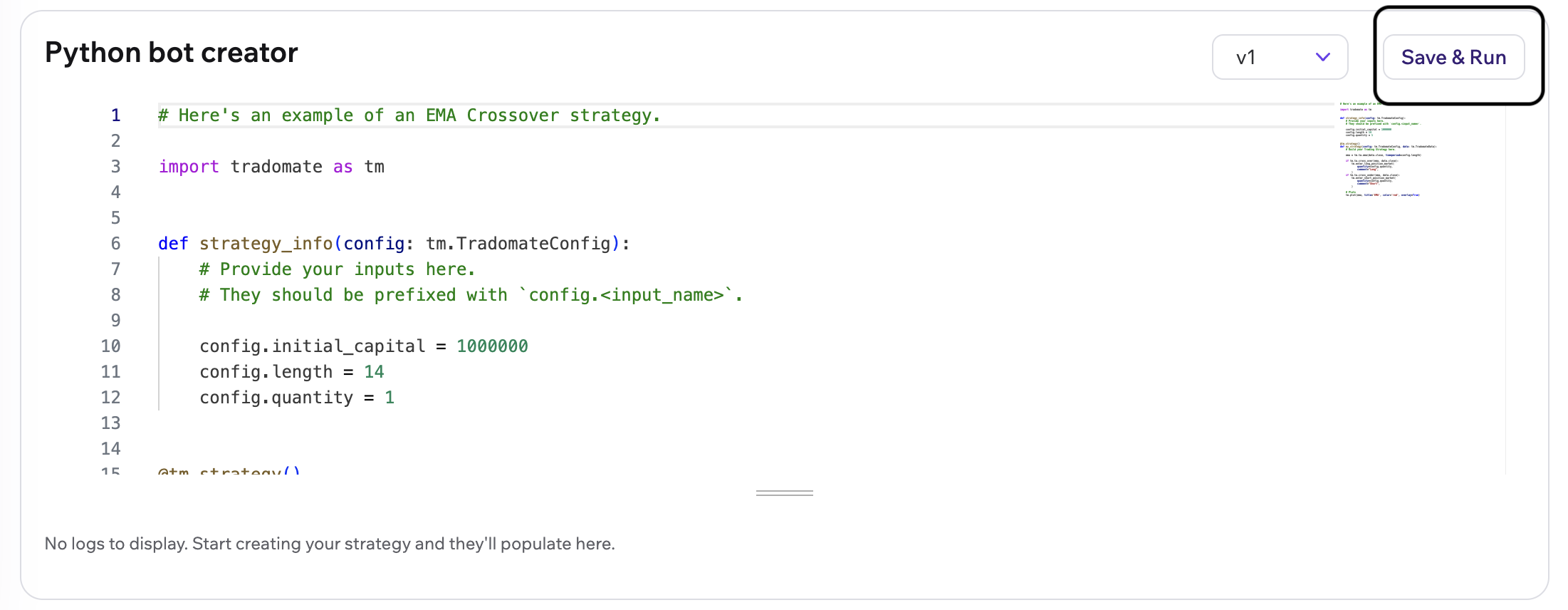Open the v1 version dropdown
The image size is (1568, 610).
[x=1279, y=57]
